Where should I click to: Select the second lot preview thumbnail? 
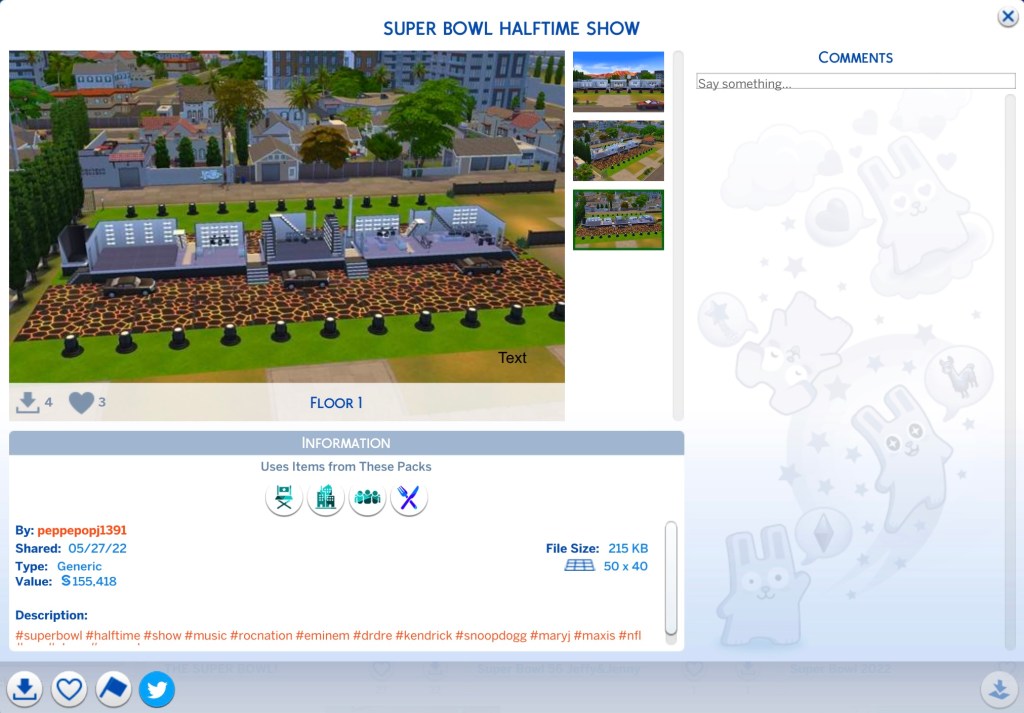coord(618,150)
